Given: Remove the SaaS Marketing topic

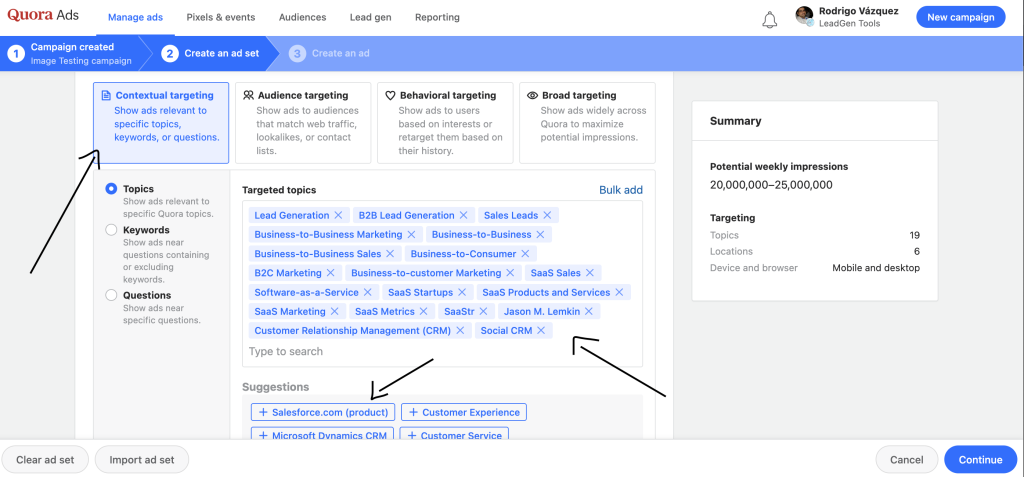Looking at the screenshot, I should [334, 312].
